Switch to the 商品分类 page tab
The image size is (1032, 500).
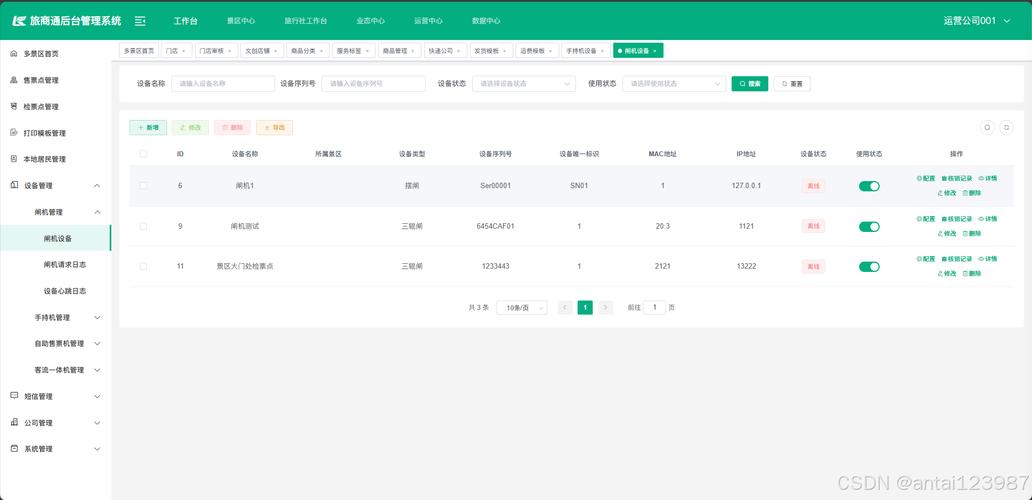[308, 51]
